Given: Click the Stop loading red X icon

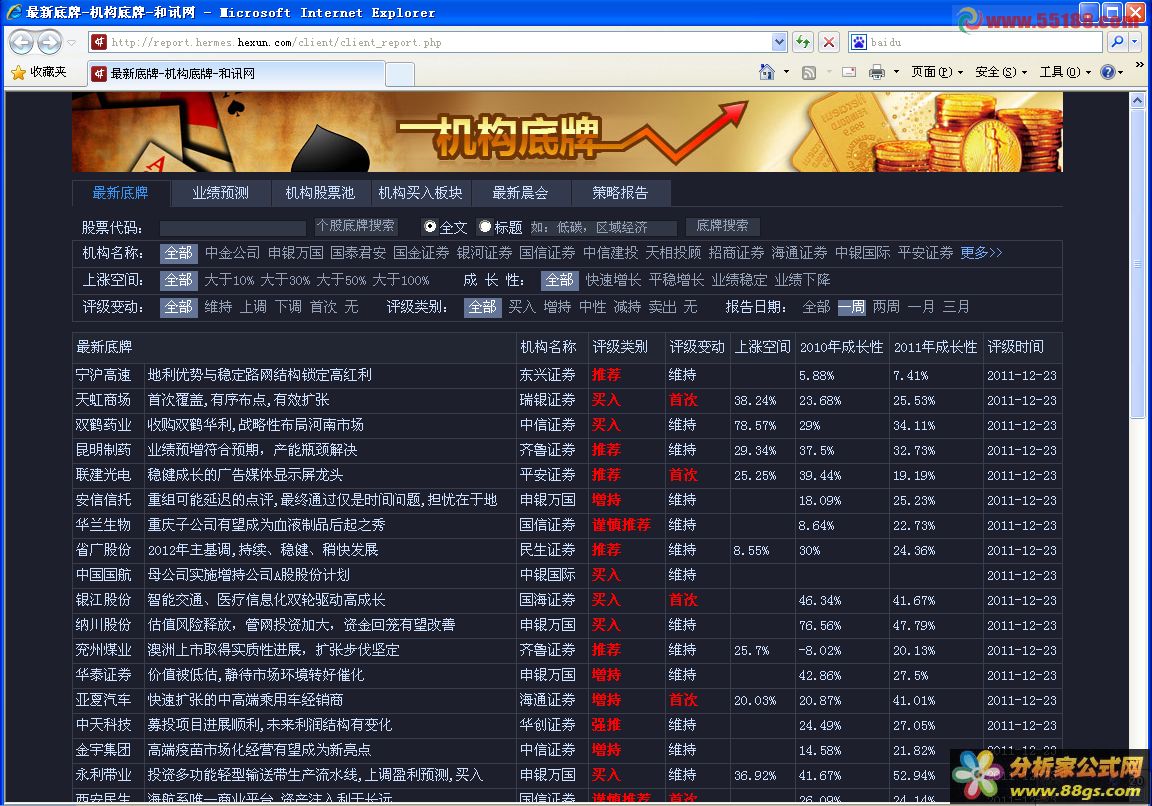Looking at the screenshot, I should [829, 43].
